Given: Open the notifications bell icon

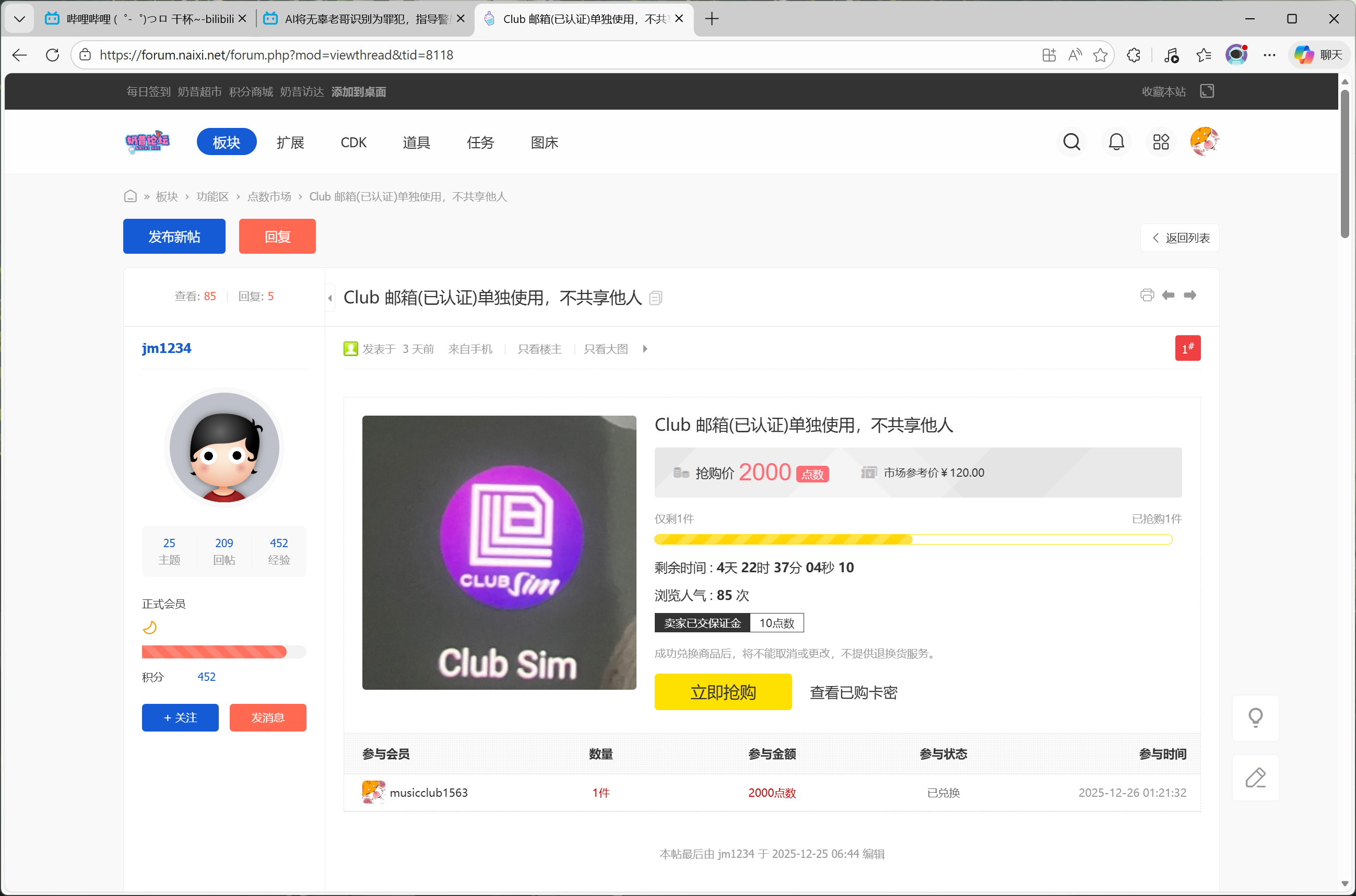Looking at the screenshot, I should coord(1116,142).
